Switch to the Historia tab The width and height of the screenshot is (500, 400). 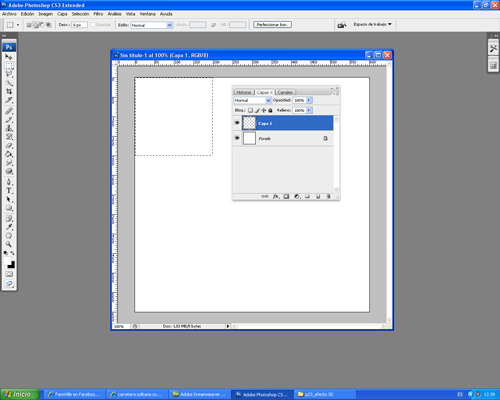[x=244, y=92]
